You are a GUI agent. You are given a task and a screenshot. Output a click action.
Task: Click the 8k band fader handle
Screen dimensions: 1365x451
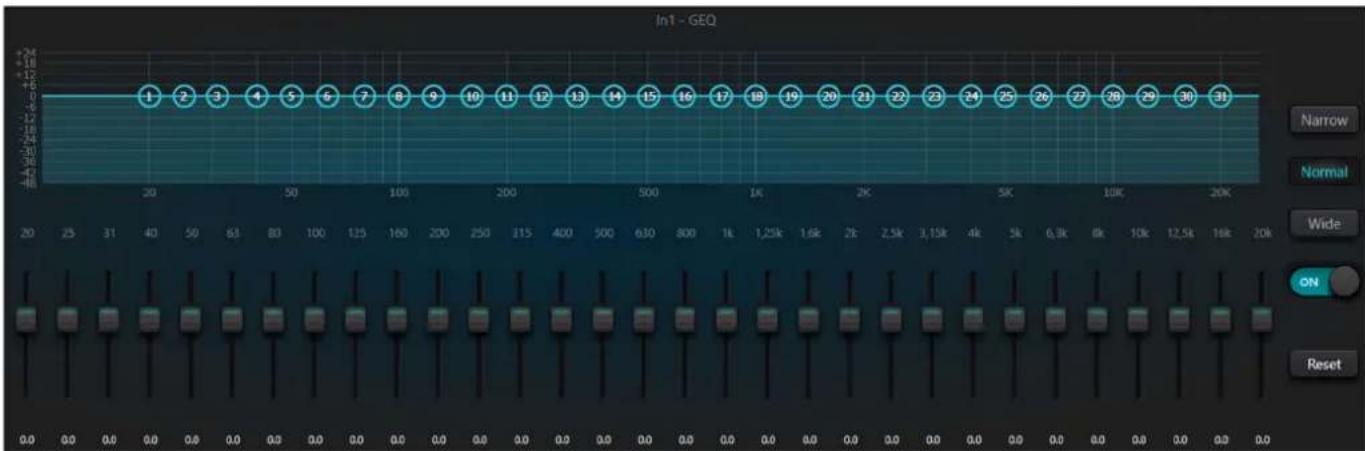tap(1097, 320)
